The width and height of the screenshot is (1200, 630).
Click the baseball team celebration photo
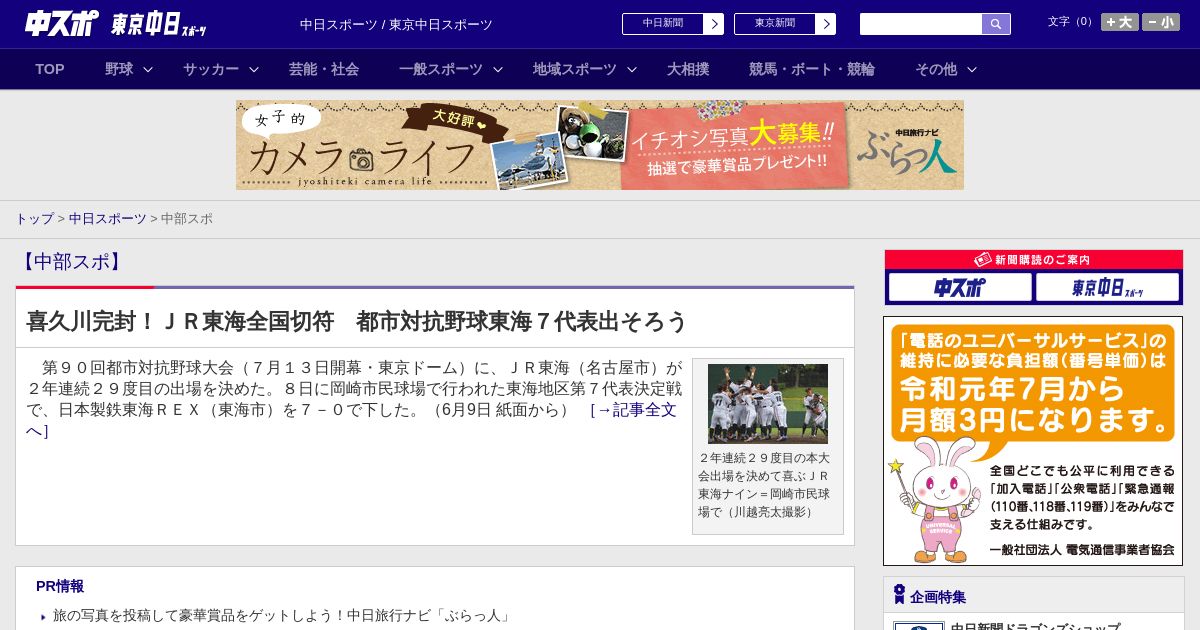(x=768, y=404)
